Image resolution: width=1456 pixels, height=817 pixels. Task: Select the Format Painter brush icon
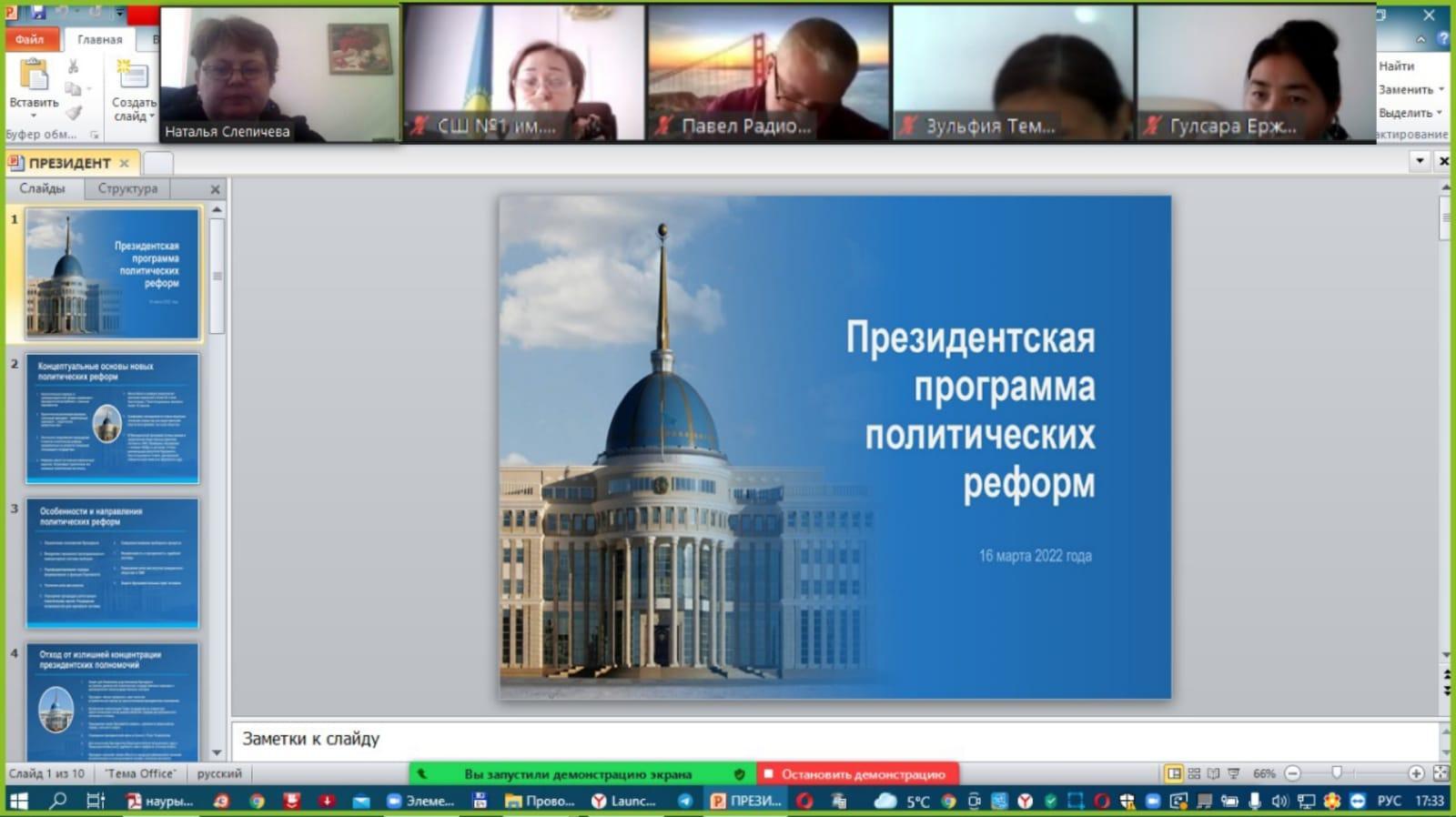74,112
